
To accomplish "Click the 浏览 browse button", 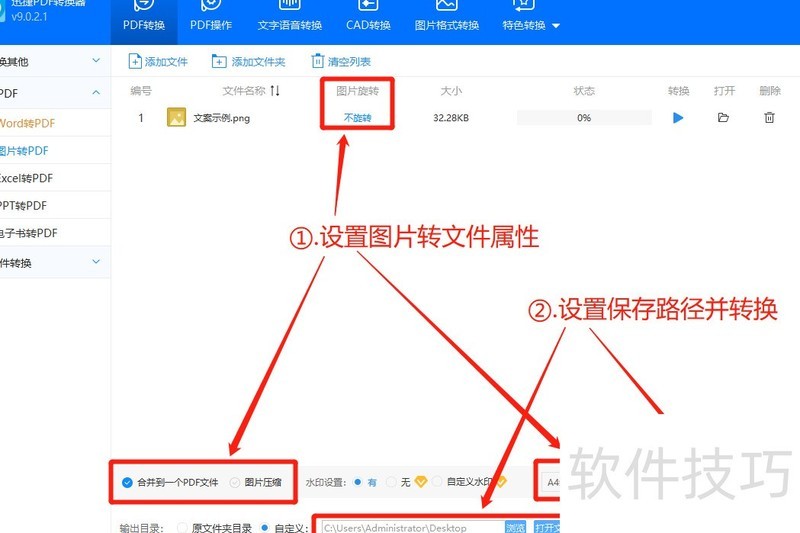I will click(x=515, y=527).
